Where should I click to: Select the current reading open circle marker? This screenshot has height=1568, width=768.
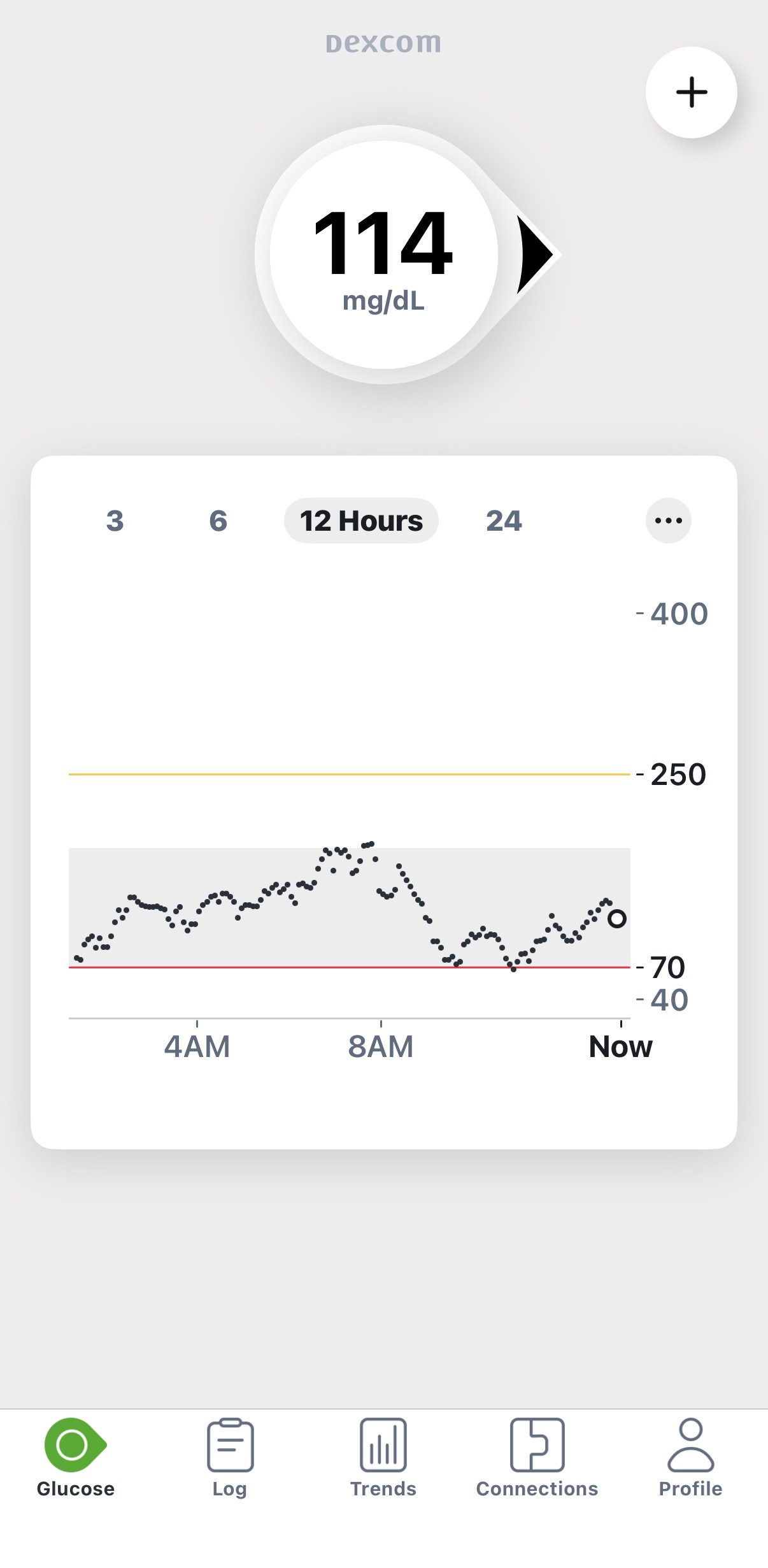(616, 919)
